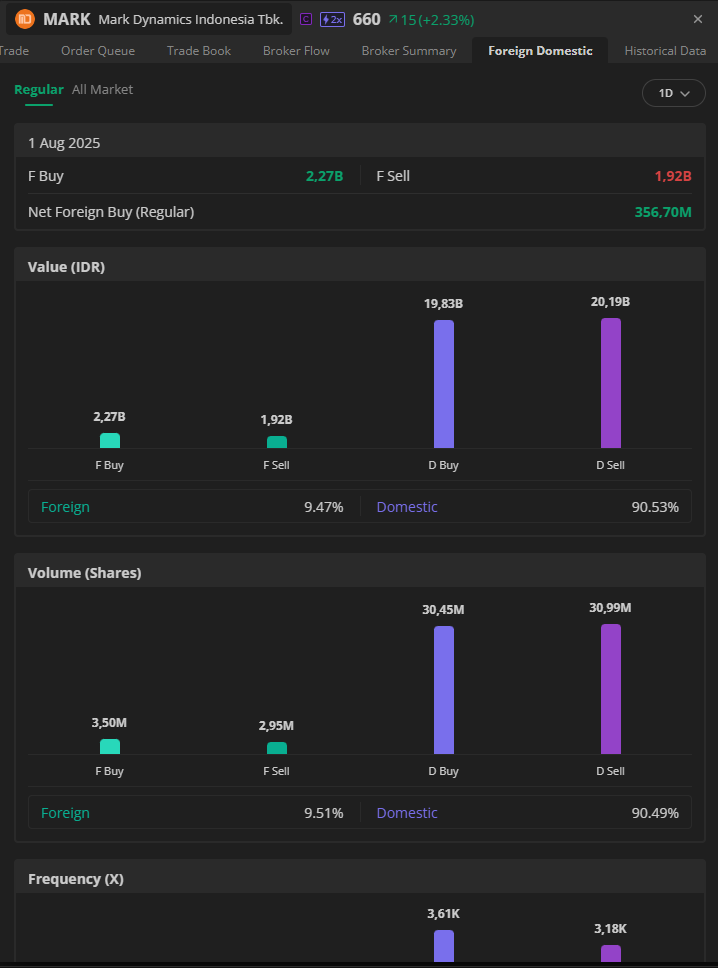The image size is (718, 968).
Task: Click the F Buy 3,50M volume bar
Action: [110, 746]
